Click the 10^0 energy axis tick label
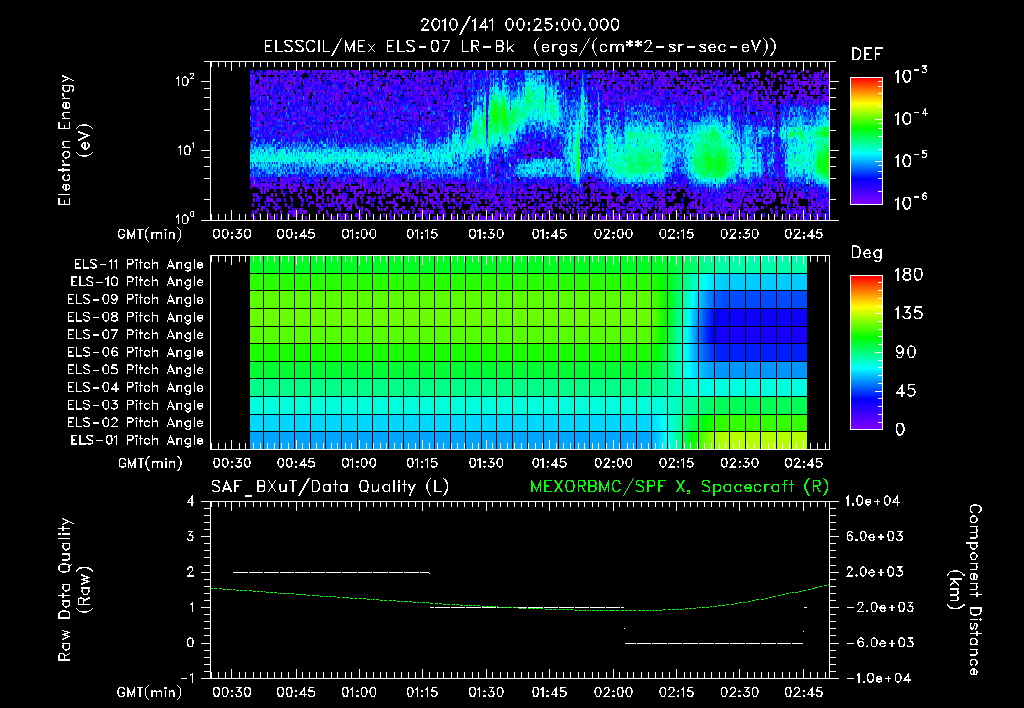Screen dimensions: 1024x708 185,217
